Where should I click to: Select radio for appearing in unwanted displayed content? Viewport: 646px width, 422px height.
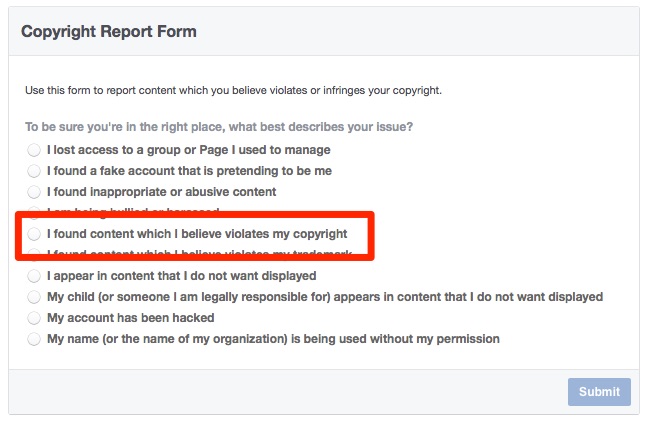coord(35,276)
